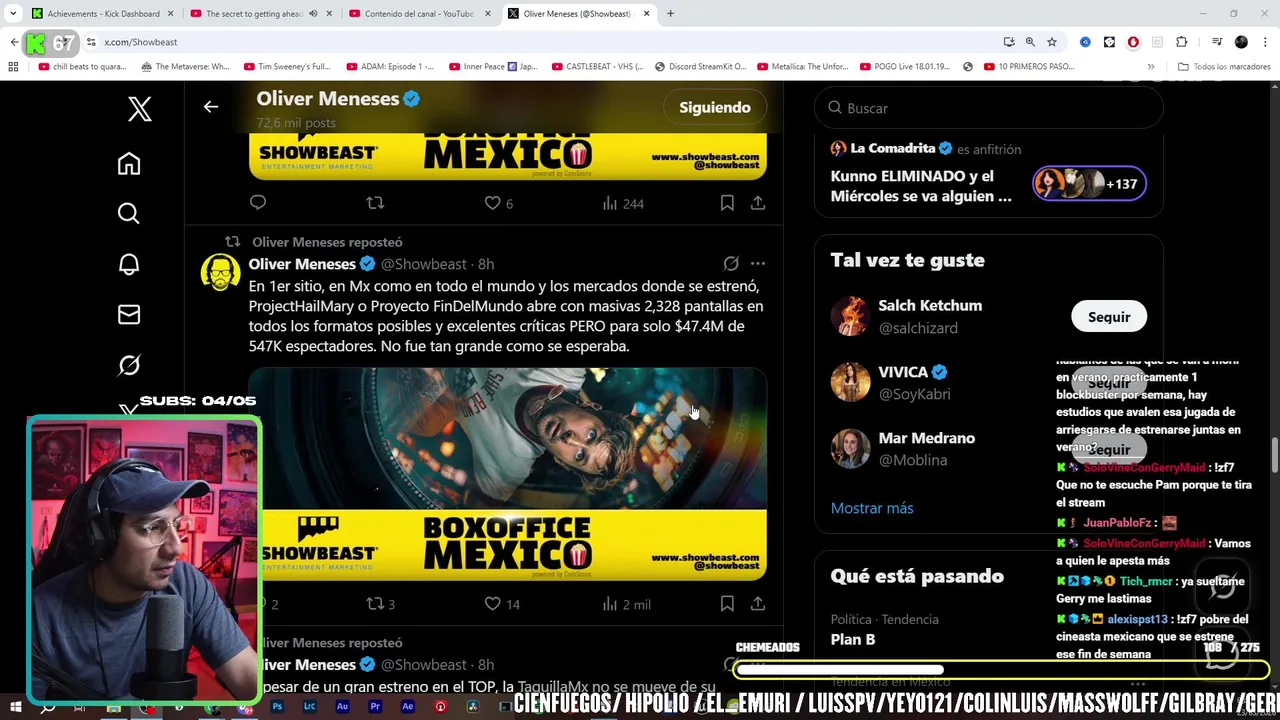Click Siguiendo following button

(x=715, y=107)
